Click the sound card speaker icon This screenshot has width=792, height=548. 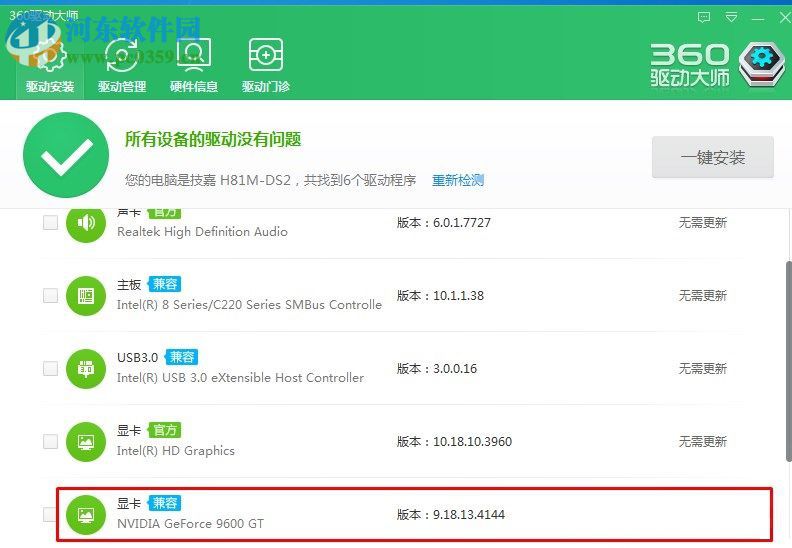tap(86, 222)
